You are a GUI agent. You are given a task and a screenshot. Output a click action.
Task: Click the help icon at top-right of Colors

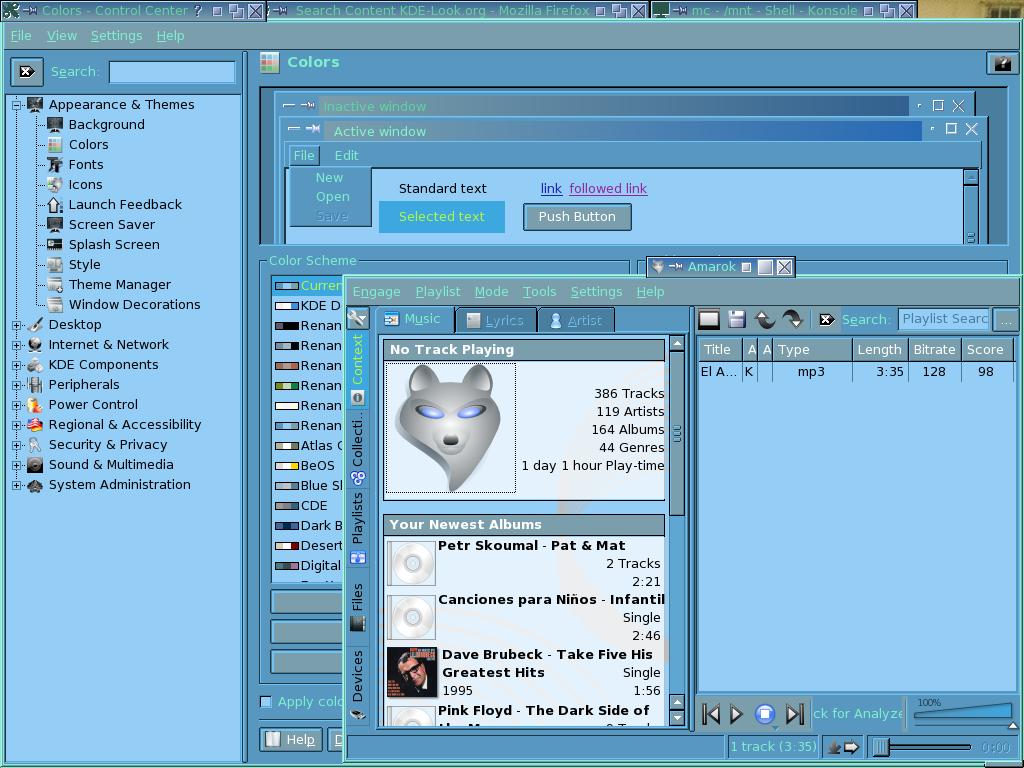(1002, 63)
